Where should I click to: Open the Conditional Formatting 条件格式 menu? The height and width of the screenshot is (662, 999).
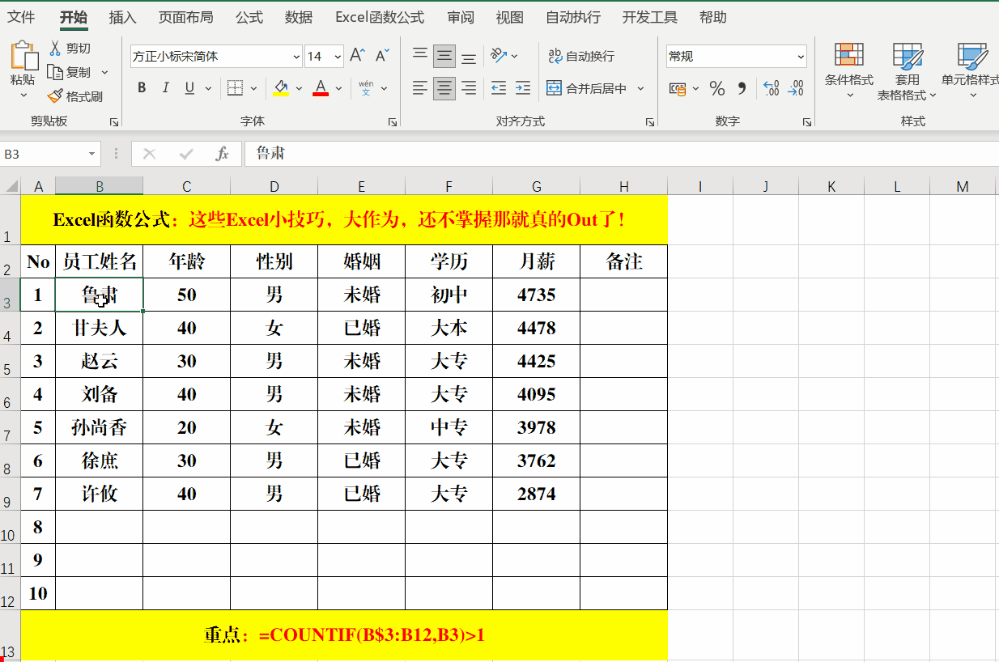(x=849, y=71)
